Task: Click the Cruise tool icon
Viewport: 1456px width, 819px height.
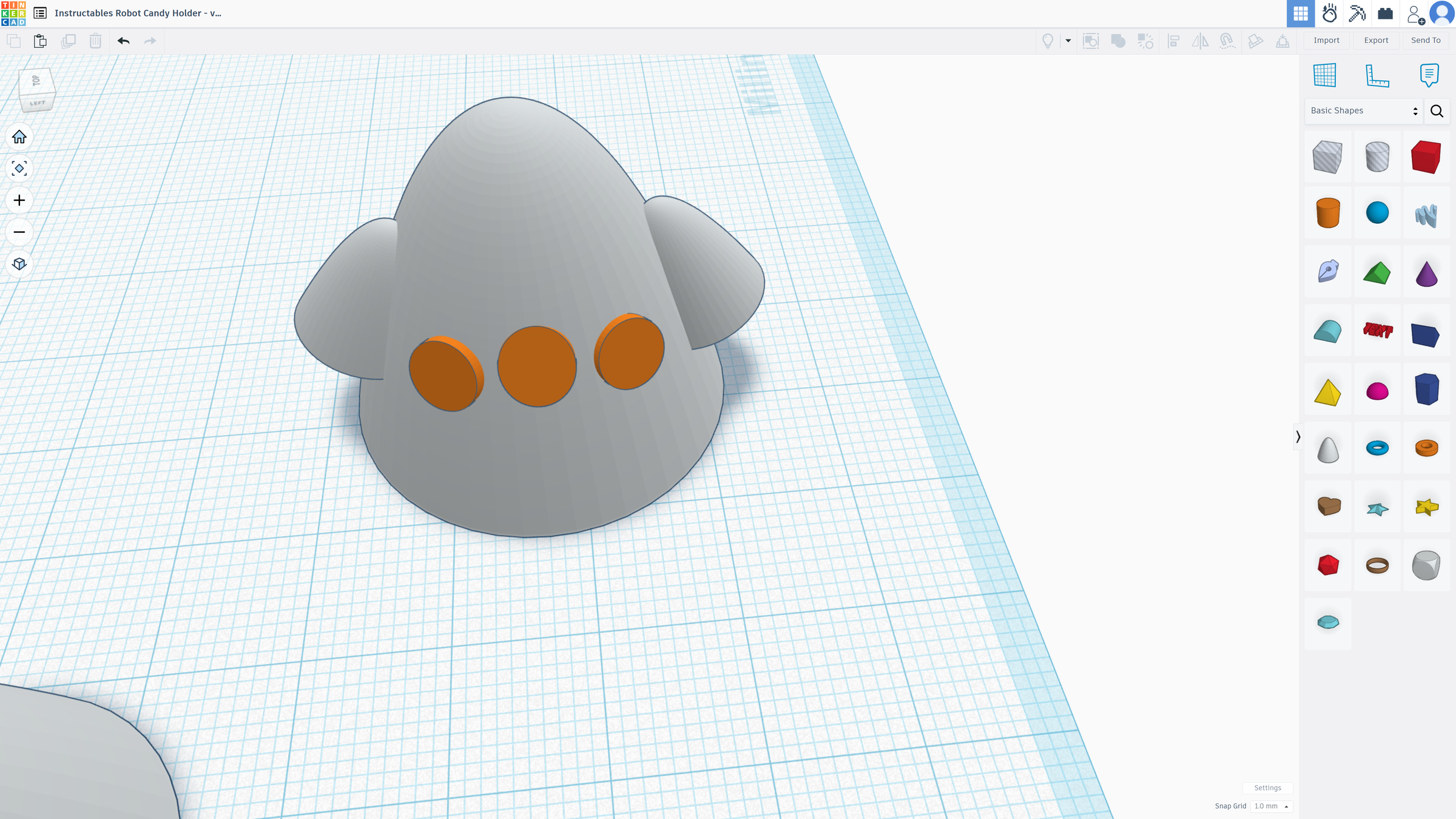Action: 1227,41
